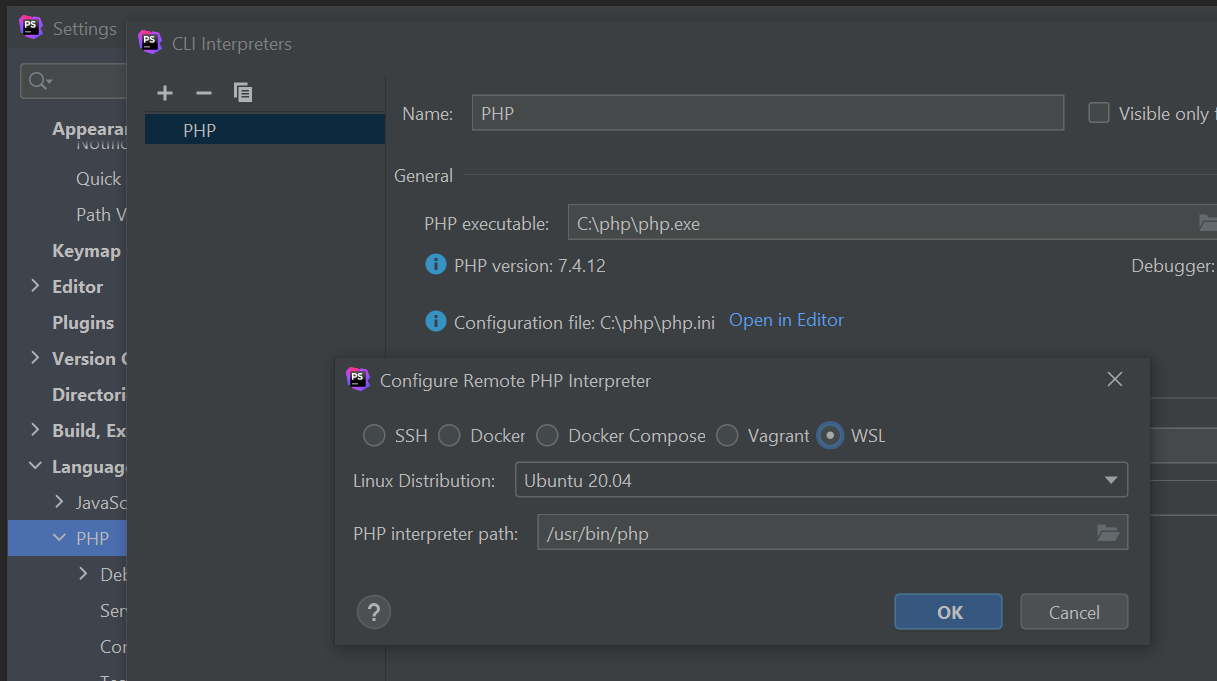The width and height of the screenshot is (1217, 681).
Task: Cancel the remote interpreter dialog
Action: tap(1074, 612)
